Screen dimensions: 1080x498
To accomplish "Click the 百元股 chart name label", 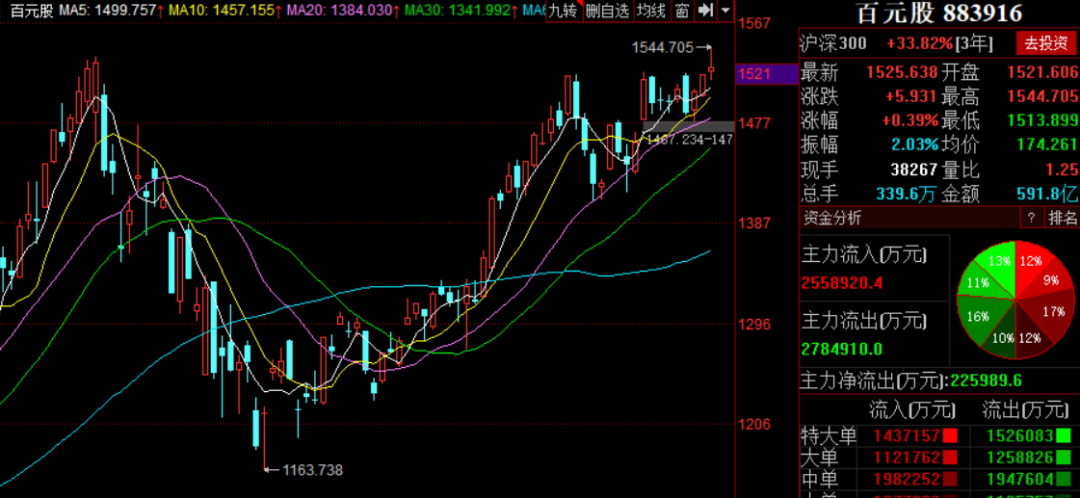I will [x=32, y=10].
